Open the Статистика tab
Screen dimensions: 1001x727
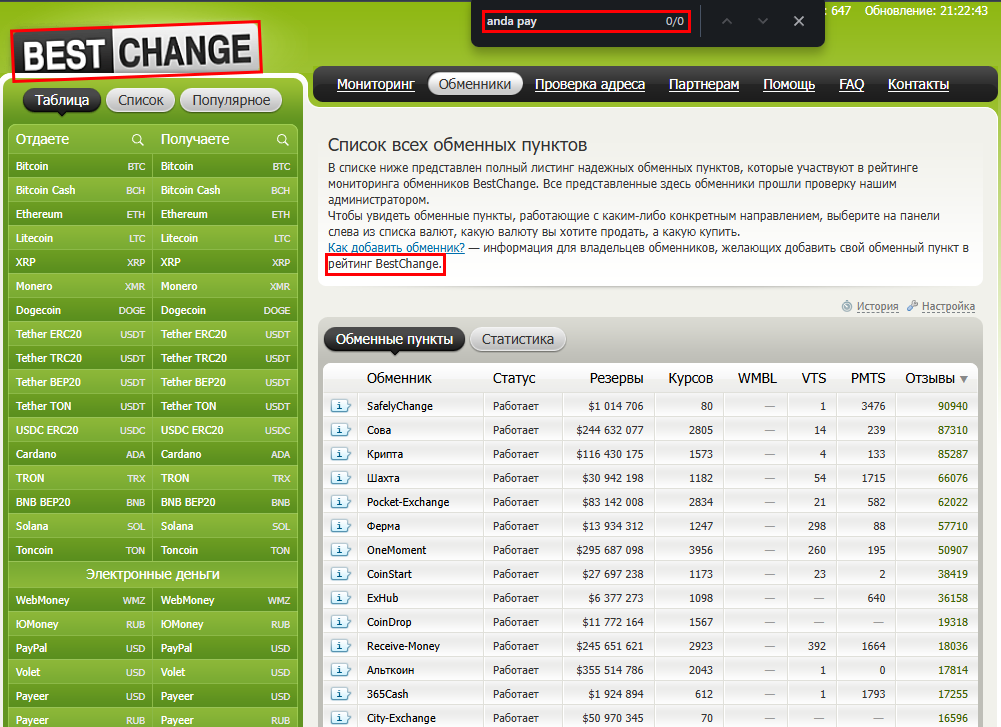(x=517, y=339)
